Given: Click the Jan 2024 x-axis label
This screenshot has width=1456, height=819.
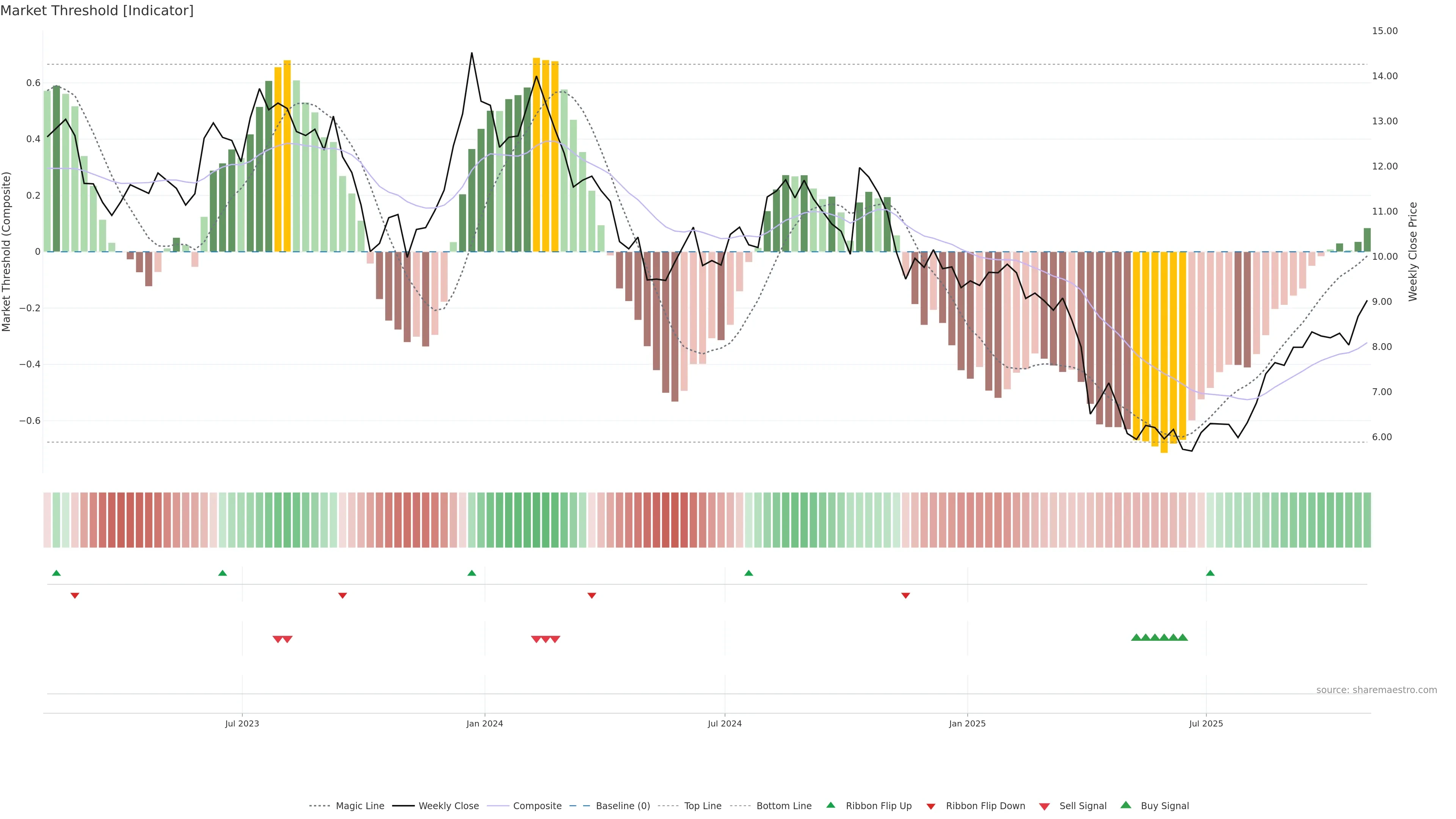Looking at the screenshot, I should (x=485, y=723).
